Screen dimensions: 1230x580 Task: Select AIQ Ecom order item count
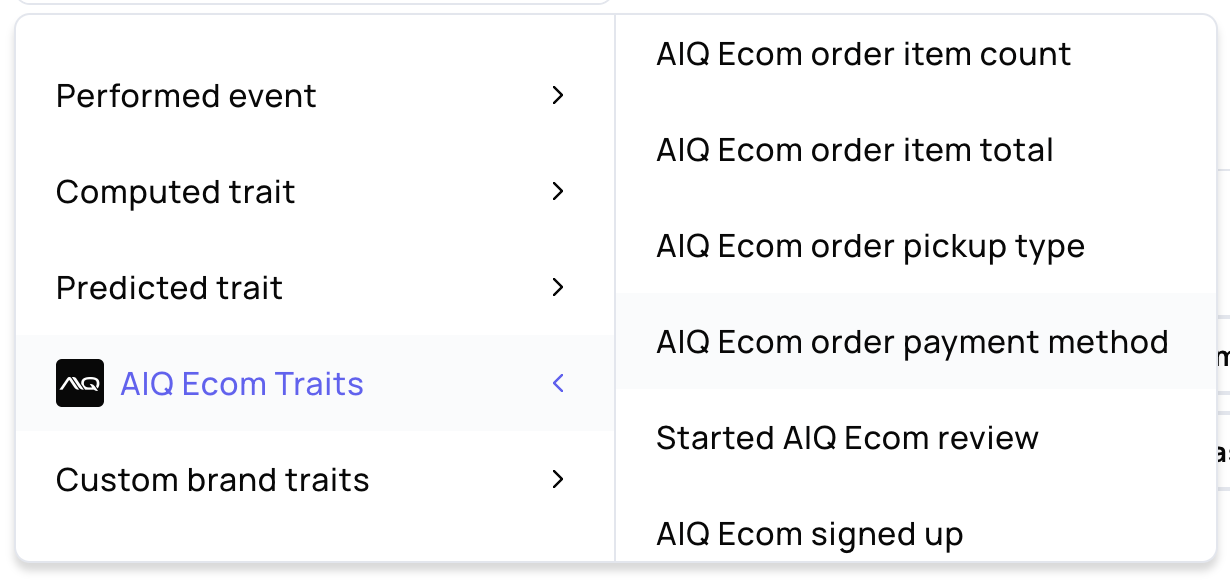tap(863, 54)
